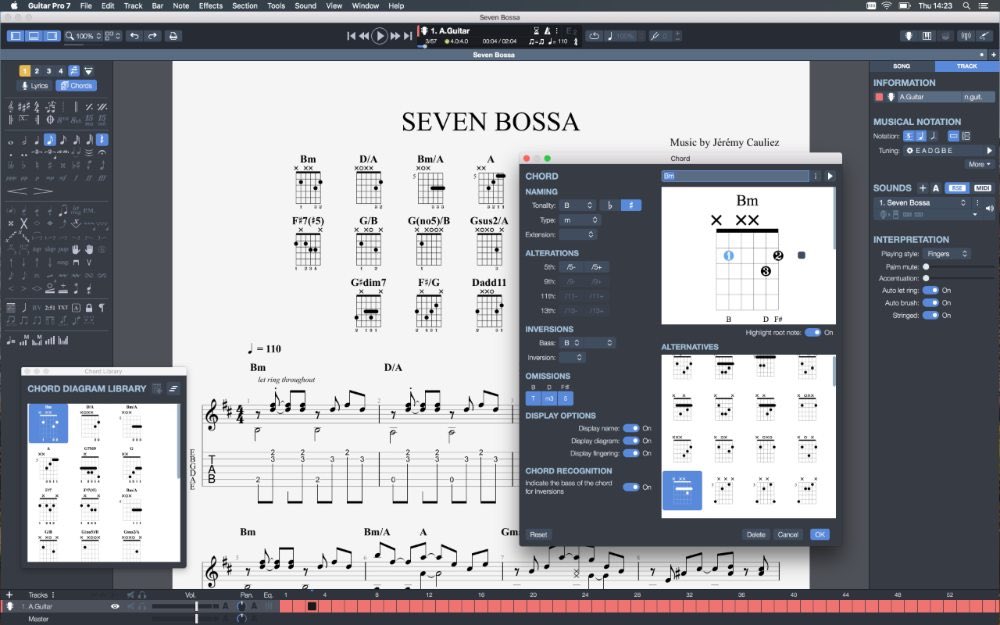Click OK in the Chord dialog
Screen dimensions: 1000x625
[x=819, y=535]
